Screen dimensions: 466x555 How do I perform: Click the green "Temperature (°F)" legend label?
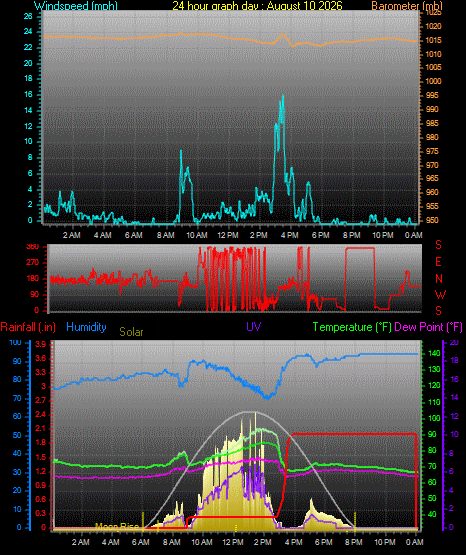pos(352,327)
